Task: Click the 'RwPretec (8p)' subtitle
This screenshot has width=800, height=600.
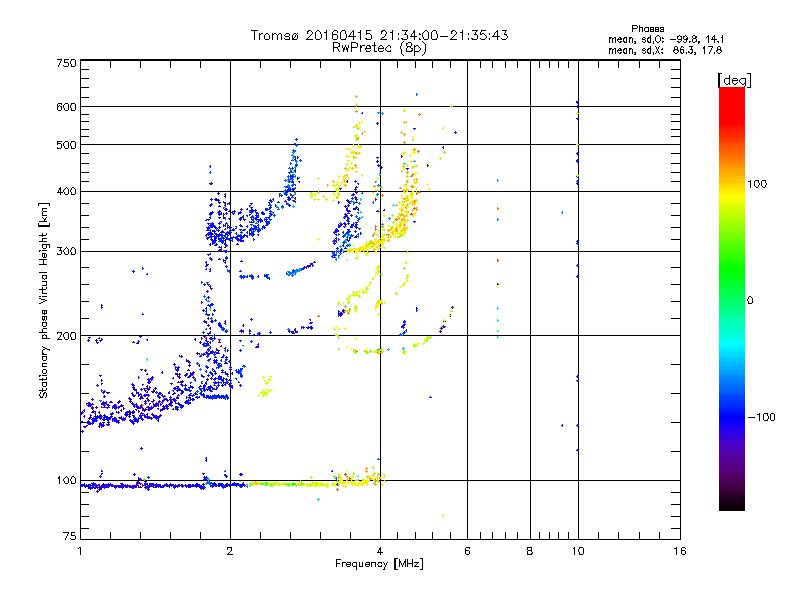Action: pyautogui.click(x=379, y=48)
